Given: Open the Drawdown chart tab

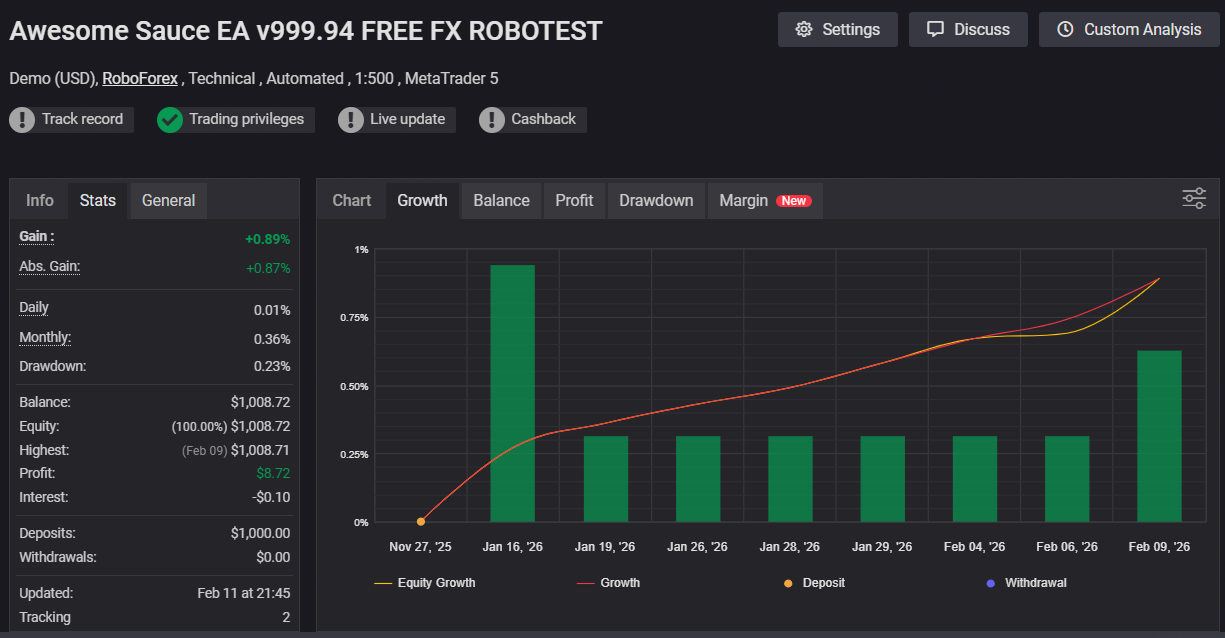Looking at the screenshot, I should click(655, 200).
